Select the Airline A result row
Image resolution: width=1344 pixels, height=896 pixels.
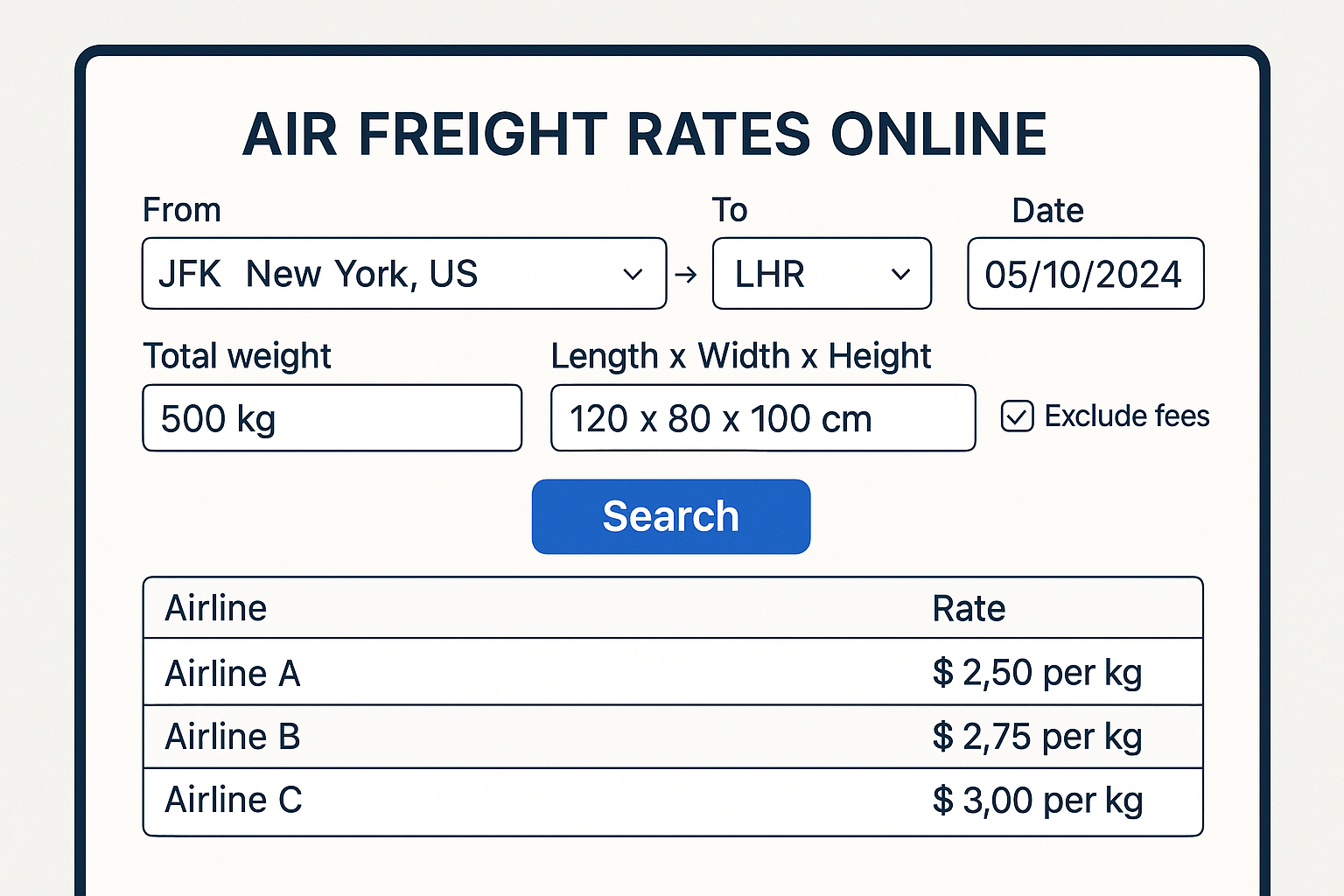pyautogui.click(x=673, y=672)
